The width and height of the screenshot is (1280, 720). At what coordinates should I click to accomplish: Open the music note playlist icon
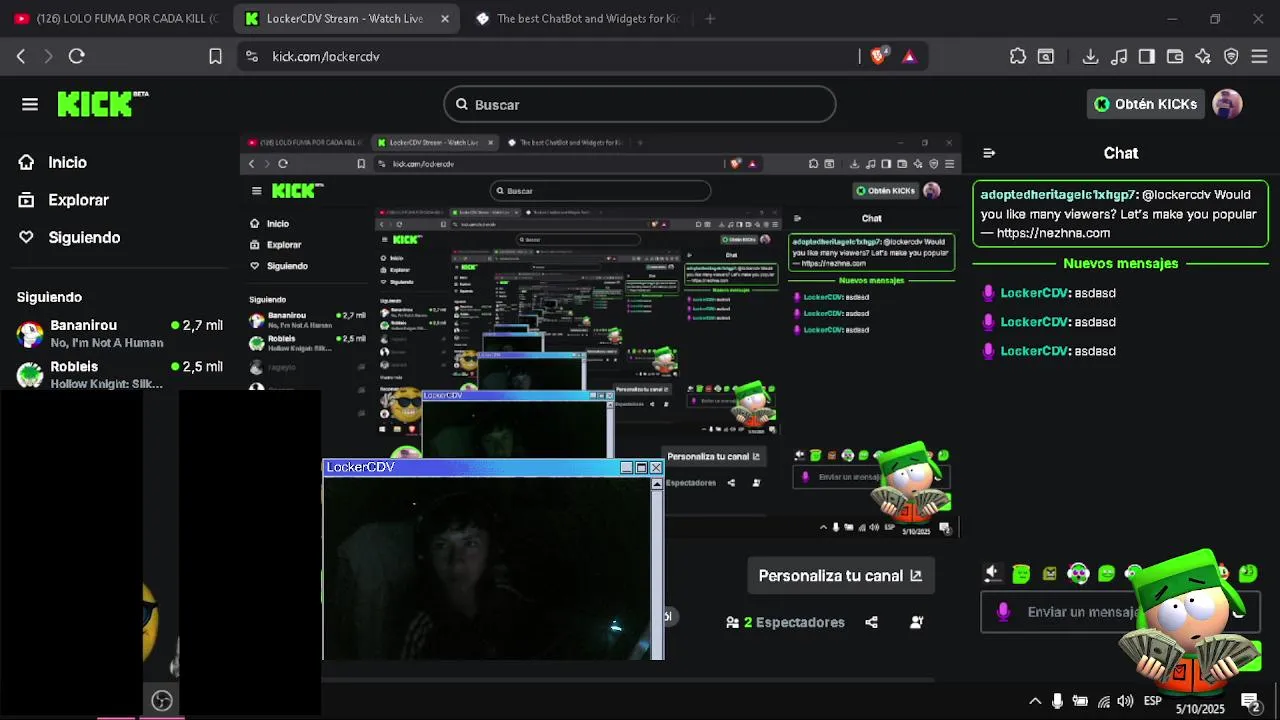tap(1119, 57)
